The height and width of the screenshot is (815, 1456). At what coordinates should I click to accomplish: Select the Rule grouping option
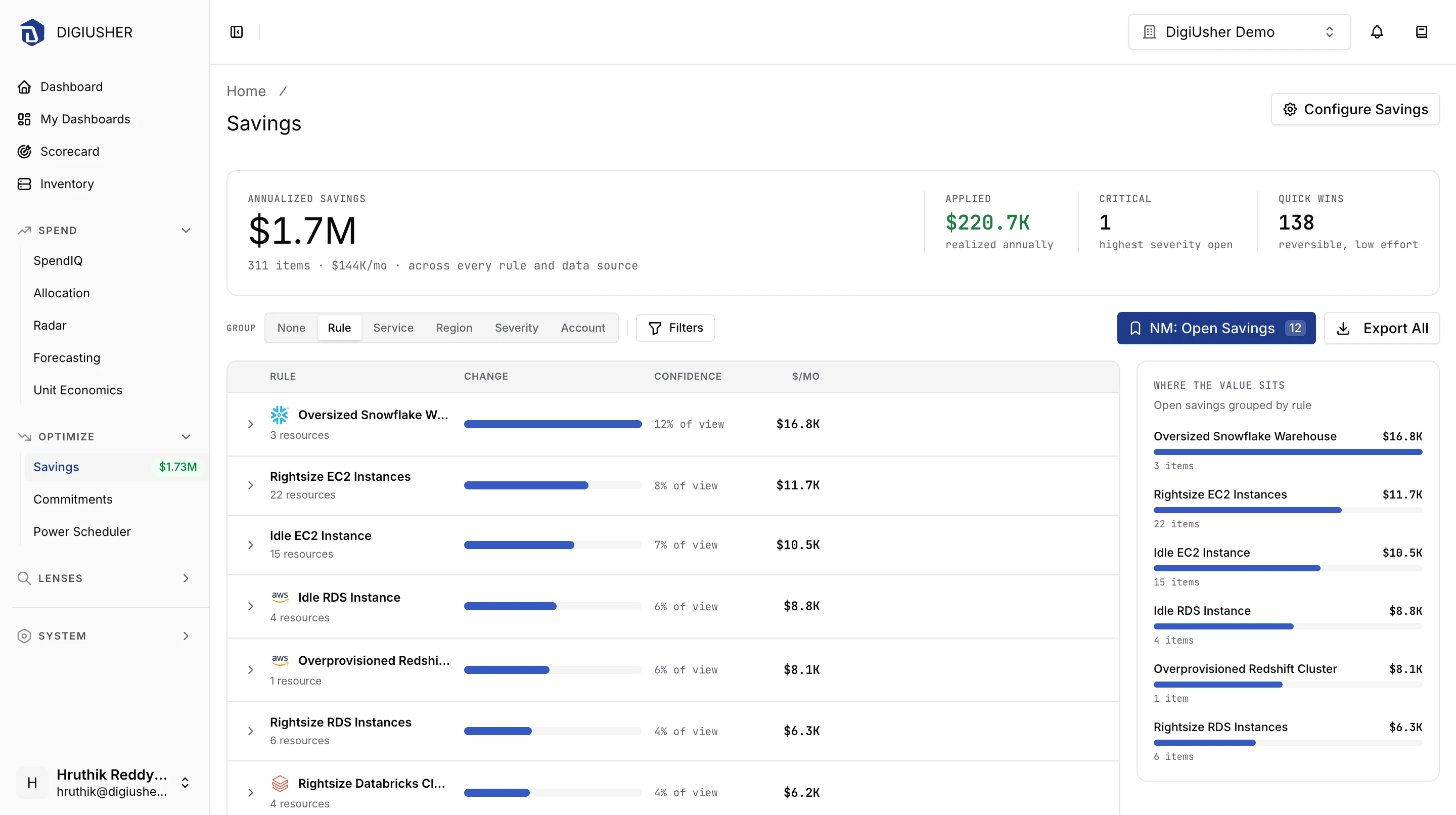tap(339, 327)
